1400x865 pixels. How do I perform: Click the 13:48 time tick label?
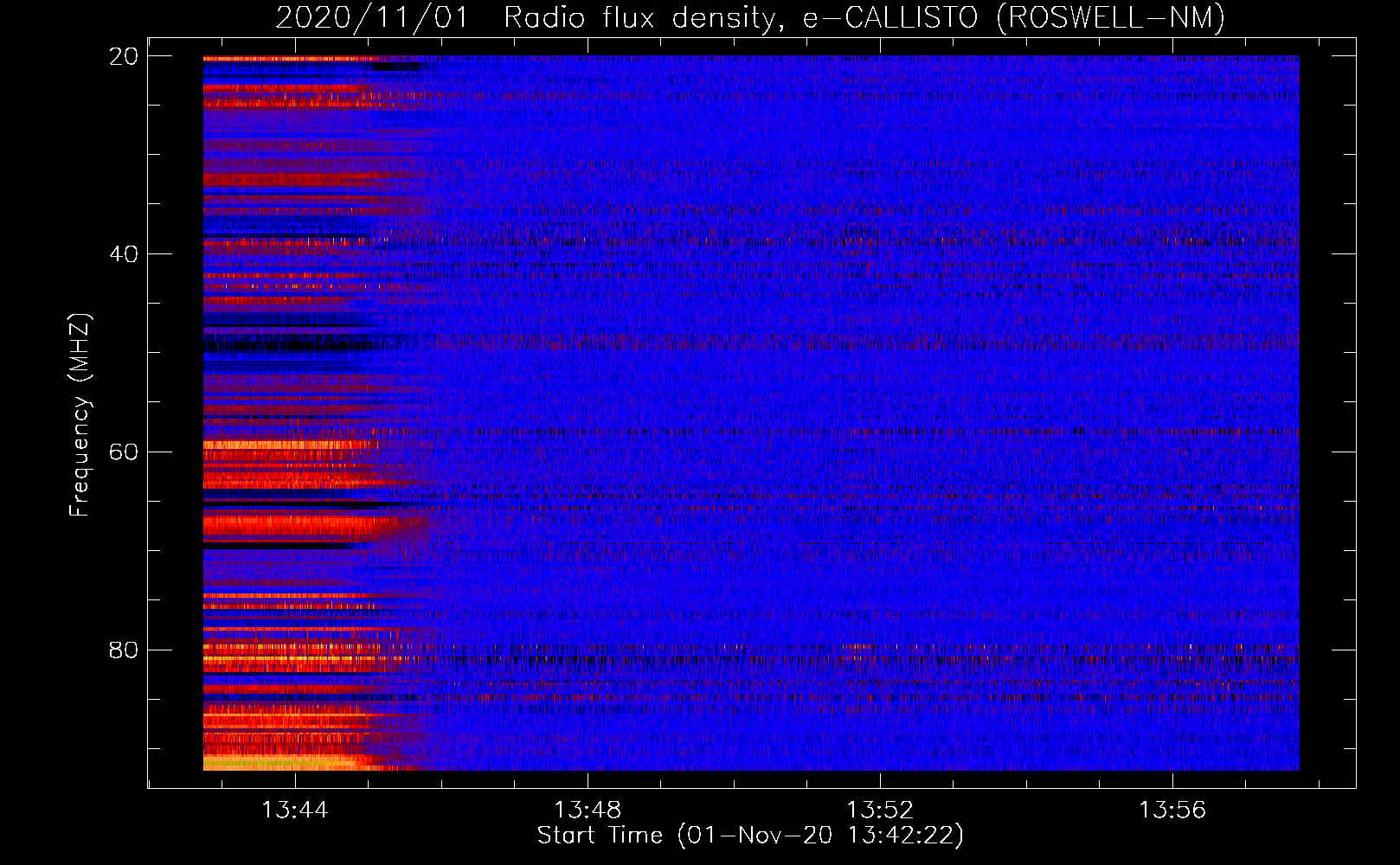click(x=588, y=810)
